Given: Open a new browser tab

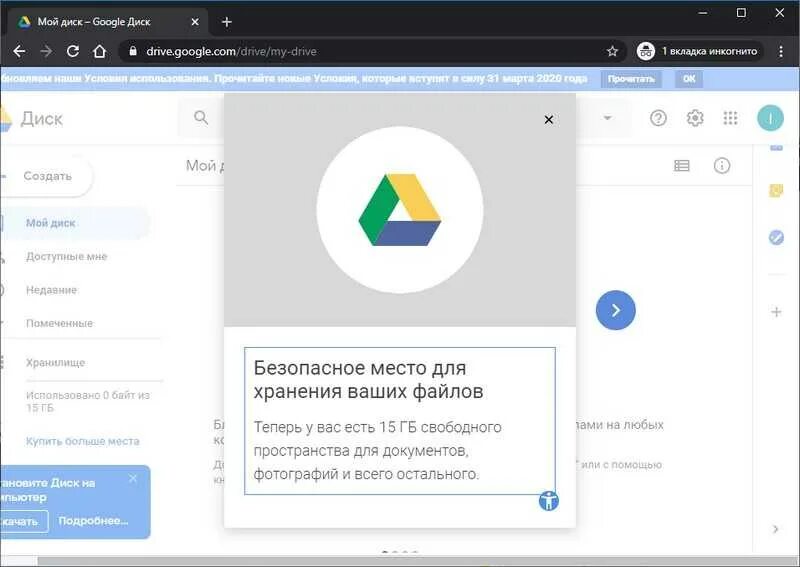Looking at the screenshot, I should coord(227,22).
